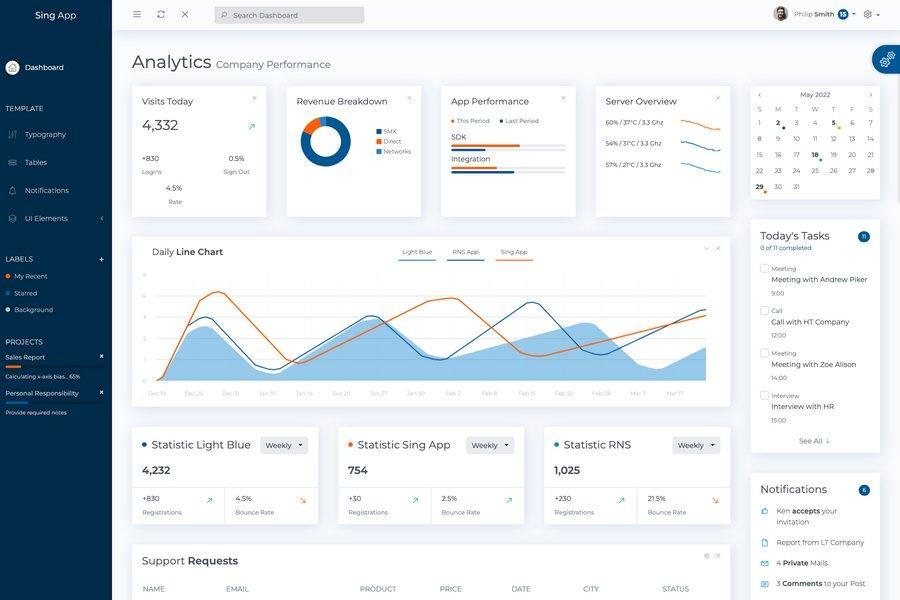Open the Philip Smith profile menu
Image resolution: width=900 pixels, height=600 pixels.
pos(814,12)
